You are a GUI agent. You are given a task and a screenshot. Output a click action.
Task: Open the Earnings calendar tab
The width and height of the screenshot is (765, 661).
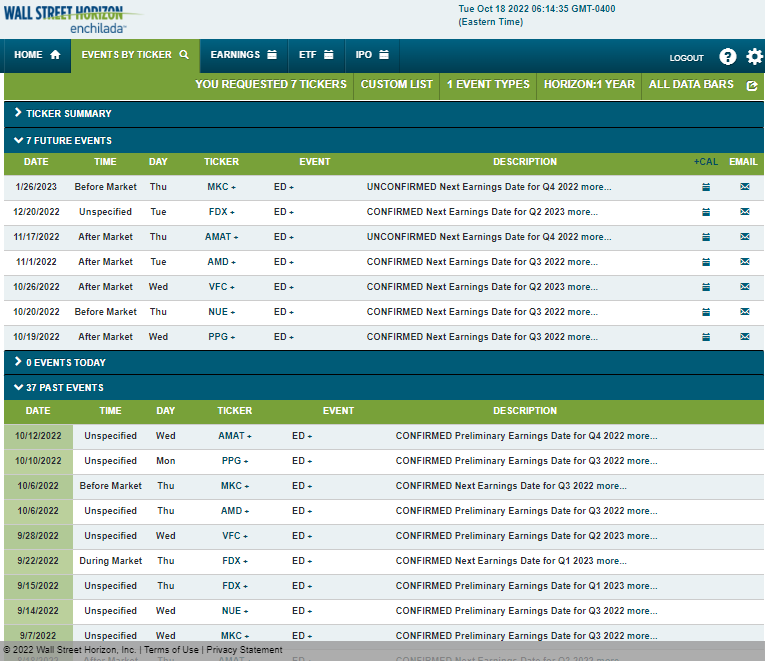pos(243,55)
